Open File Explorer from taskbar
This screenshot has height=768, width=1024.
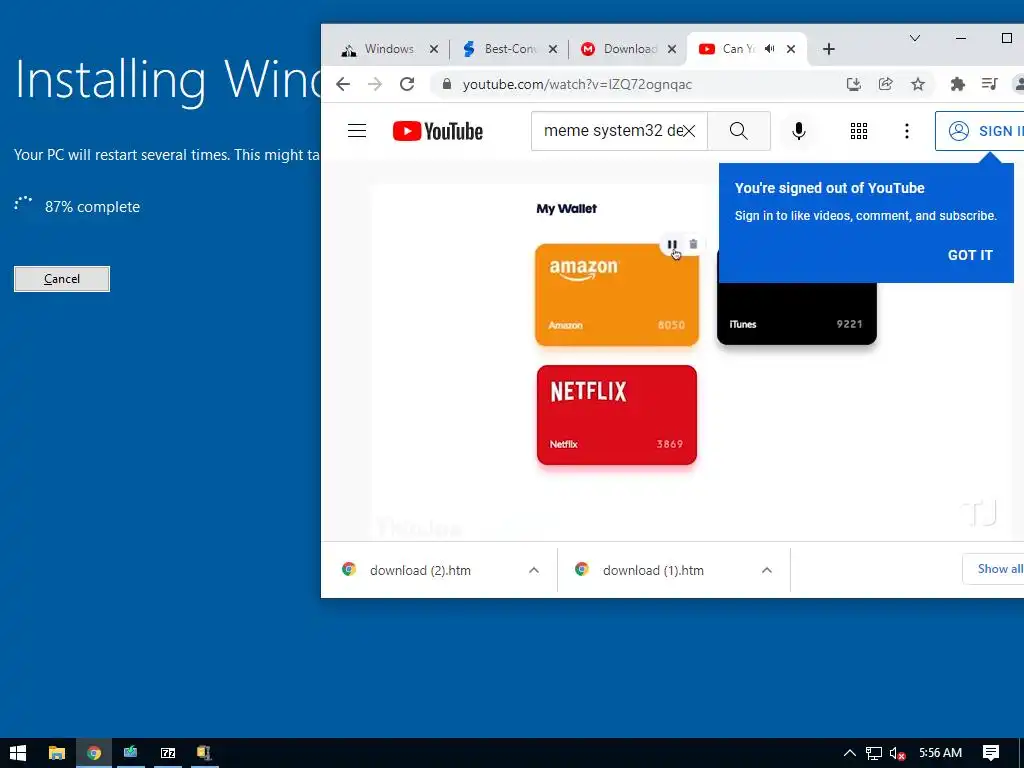(x=57, y=753)
